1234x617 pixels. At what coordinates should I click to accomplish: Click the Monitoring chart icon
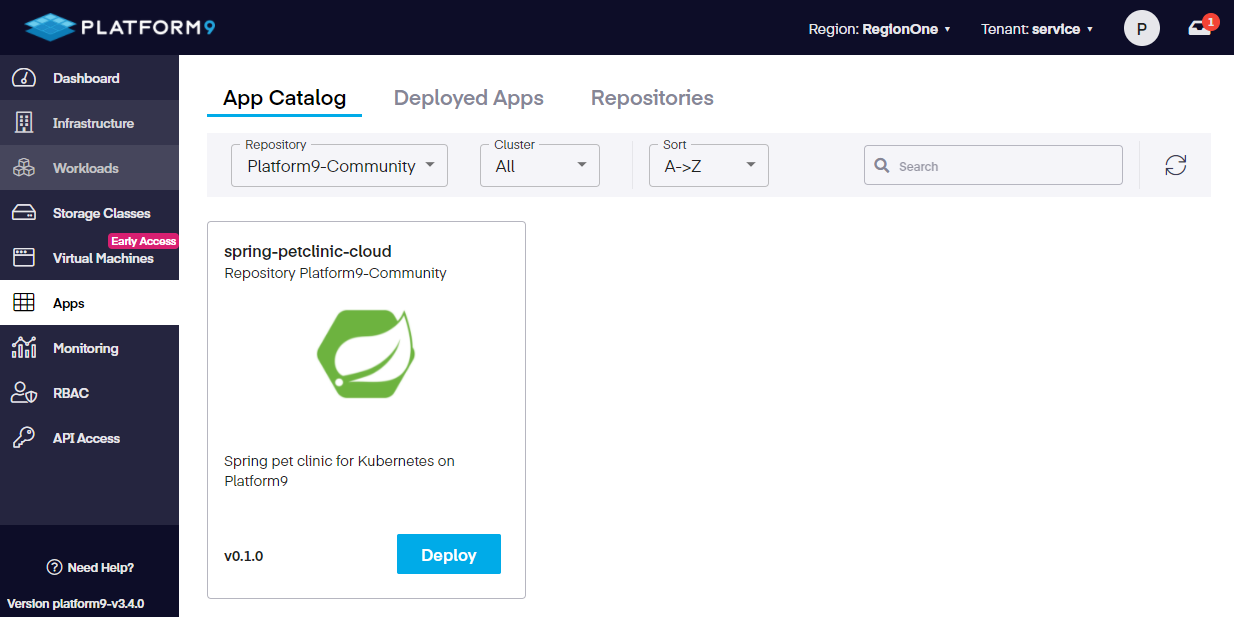[x=24, y=348]
